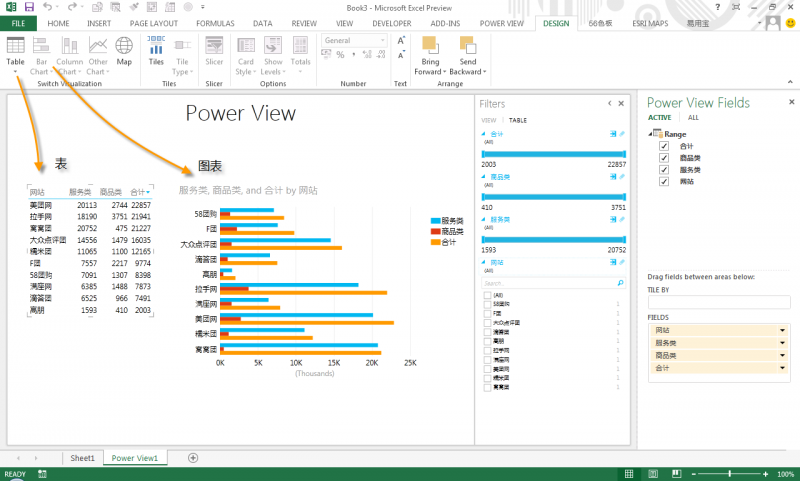Open the General number format dropdown
800x481 pixels.
click(382, 40)
